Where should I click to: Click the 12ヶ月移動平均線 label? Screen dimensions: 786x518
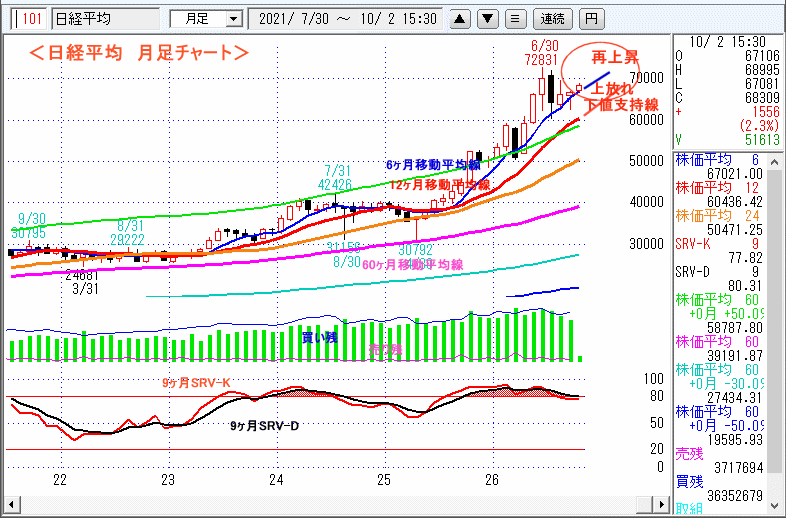[x=439, y=185]
